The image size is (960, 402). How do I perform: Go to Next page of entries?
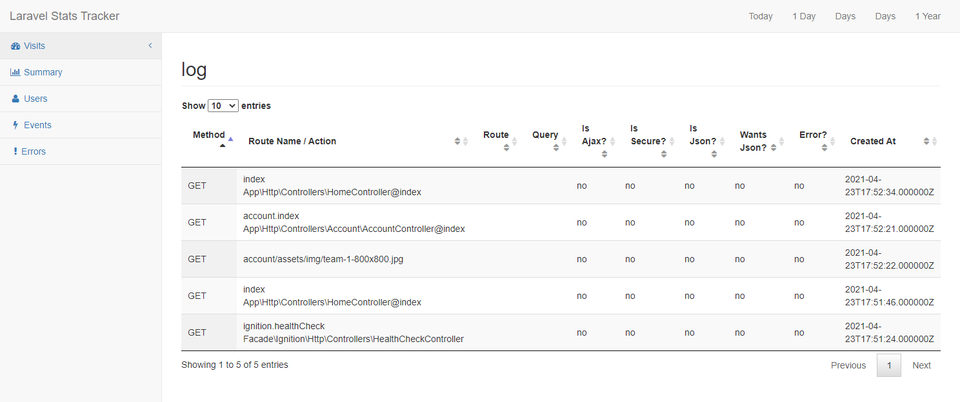coord(921,365)
